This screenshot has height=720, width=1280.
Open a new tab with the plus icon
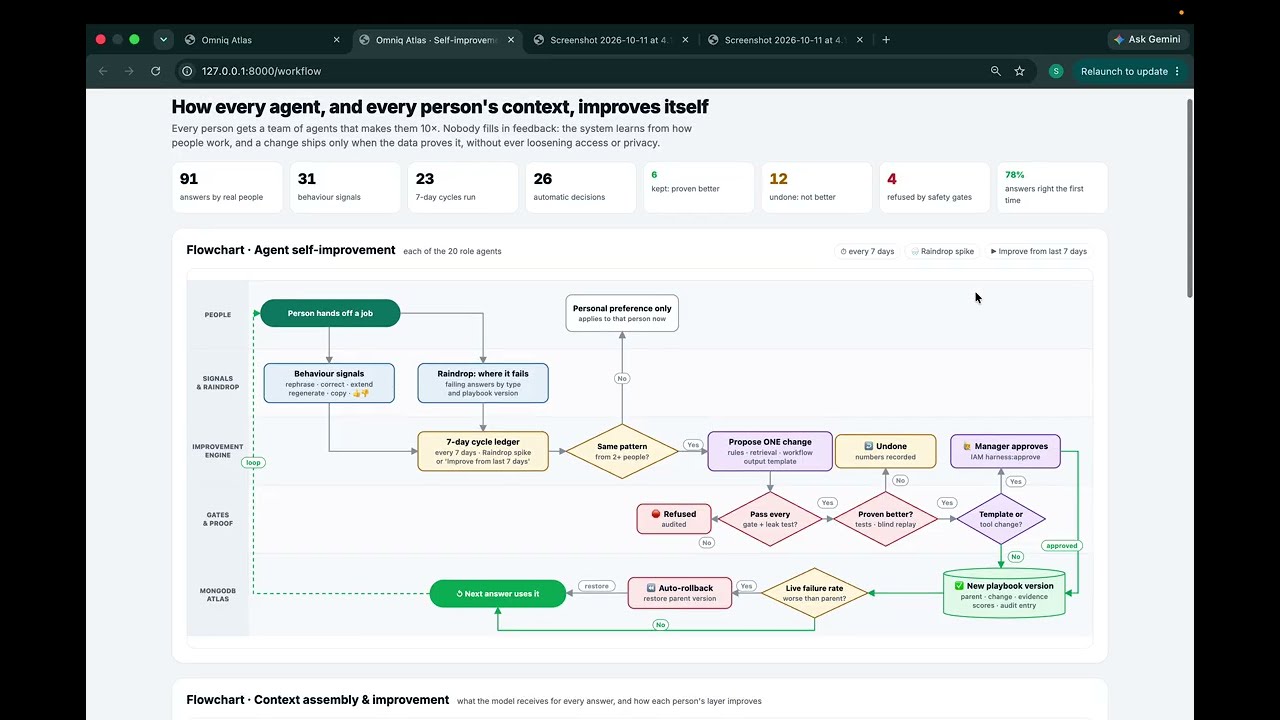click(886, 40)
